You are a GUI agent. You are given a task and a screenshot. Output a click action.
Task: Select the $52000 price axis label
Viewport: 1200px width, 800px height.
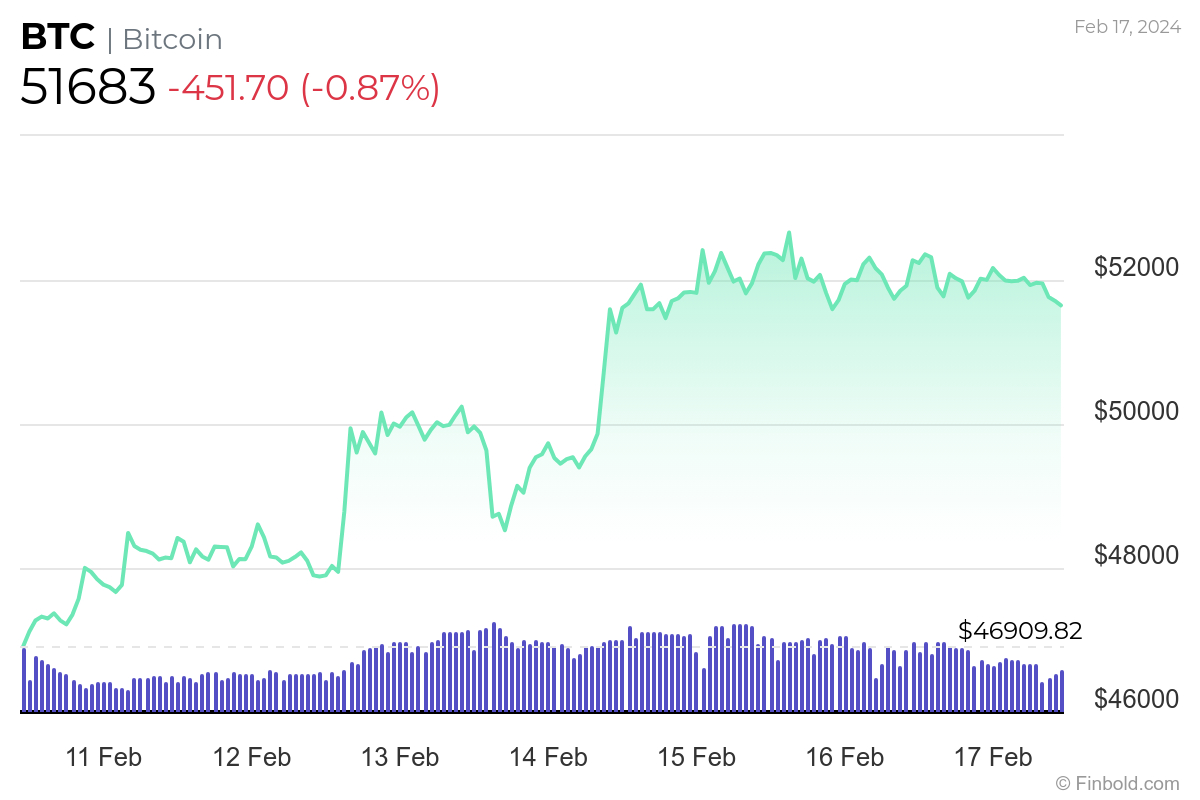coord(1136,267)
